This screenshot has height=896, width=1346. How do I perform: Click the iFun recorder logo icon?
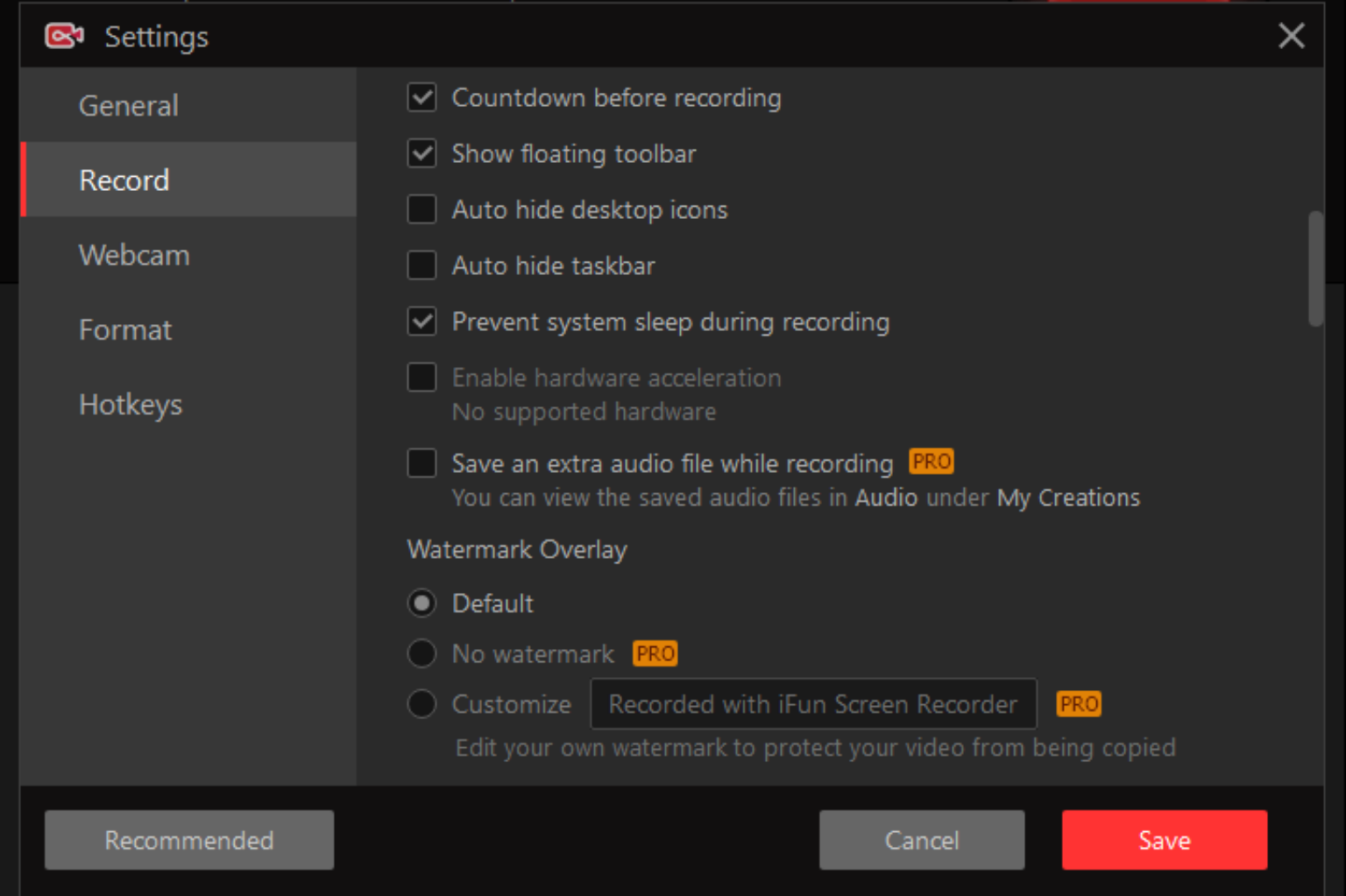tap(64, 36)
